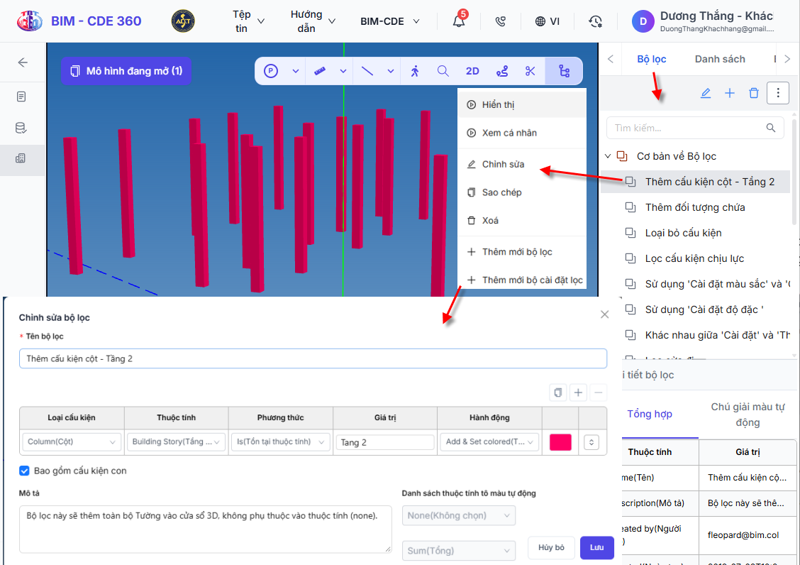Collapse the 'Cơ bản về Bộ lọc' group
Image resolution: width=800 pixels, height=565 pixels.
pyautogui.click(x=608, y=156)
